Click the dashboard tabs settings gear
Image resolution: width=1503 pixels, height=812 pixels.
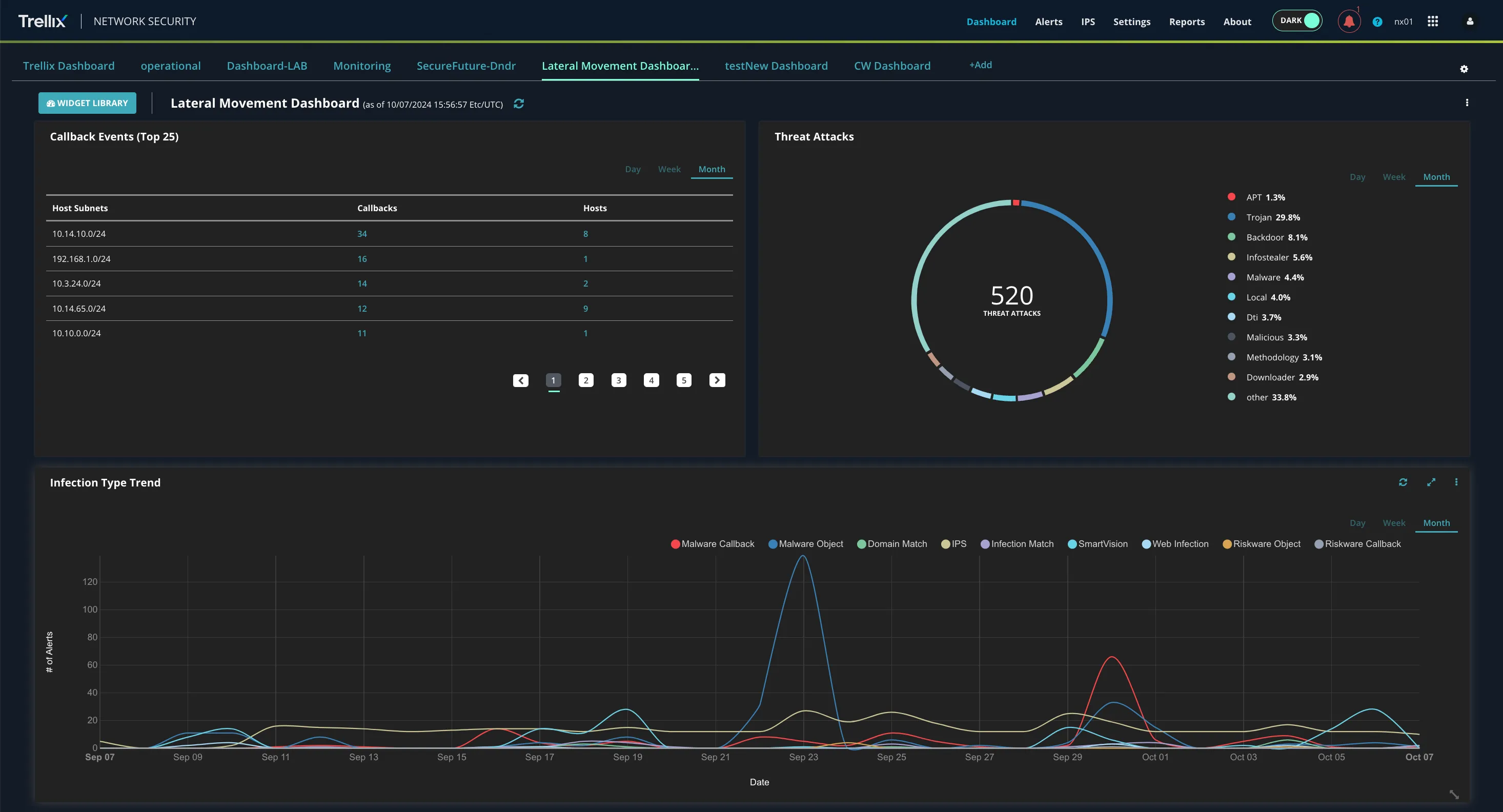click(x=1464, y=69)
